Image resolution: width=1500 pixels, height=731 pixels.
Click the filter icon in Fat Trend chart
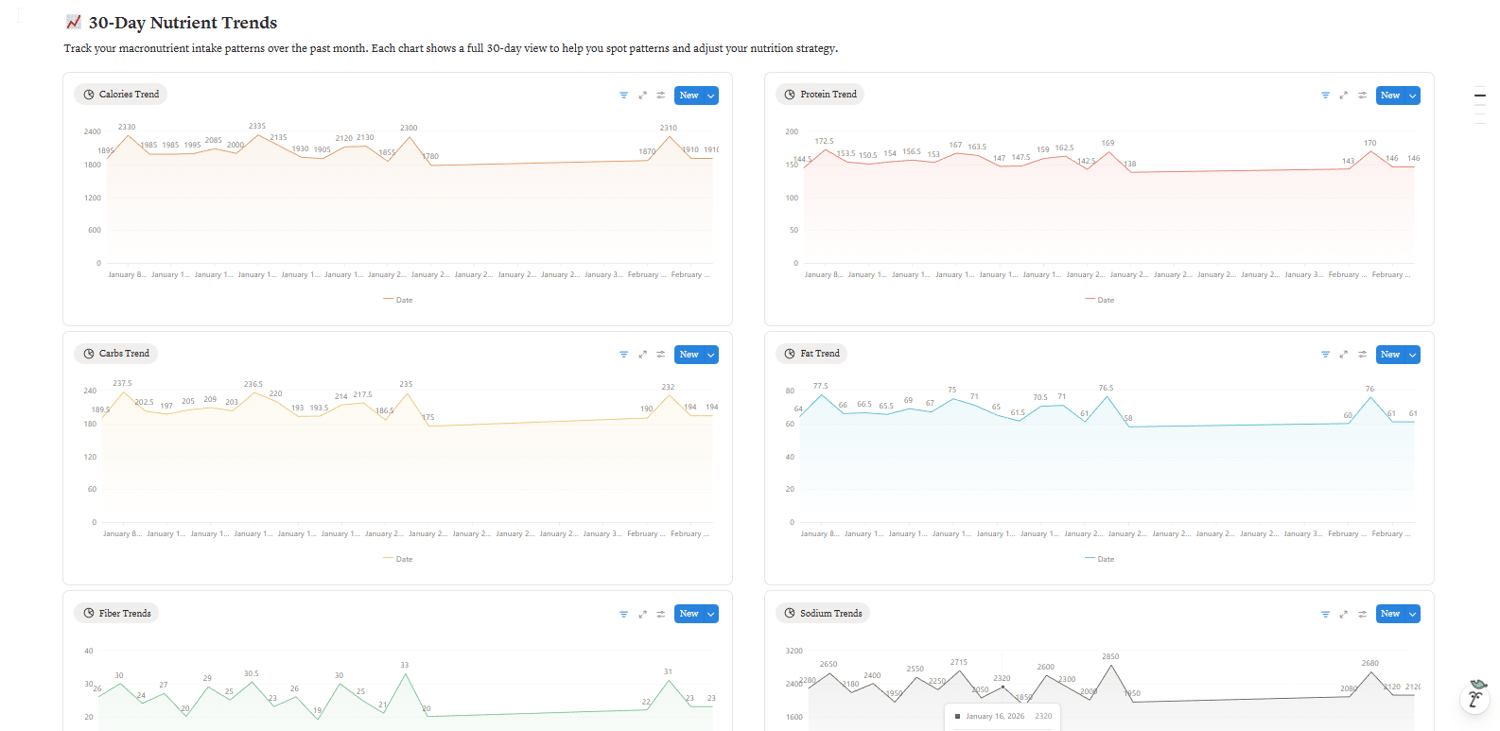coord(1326,355)
